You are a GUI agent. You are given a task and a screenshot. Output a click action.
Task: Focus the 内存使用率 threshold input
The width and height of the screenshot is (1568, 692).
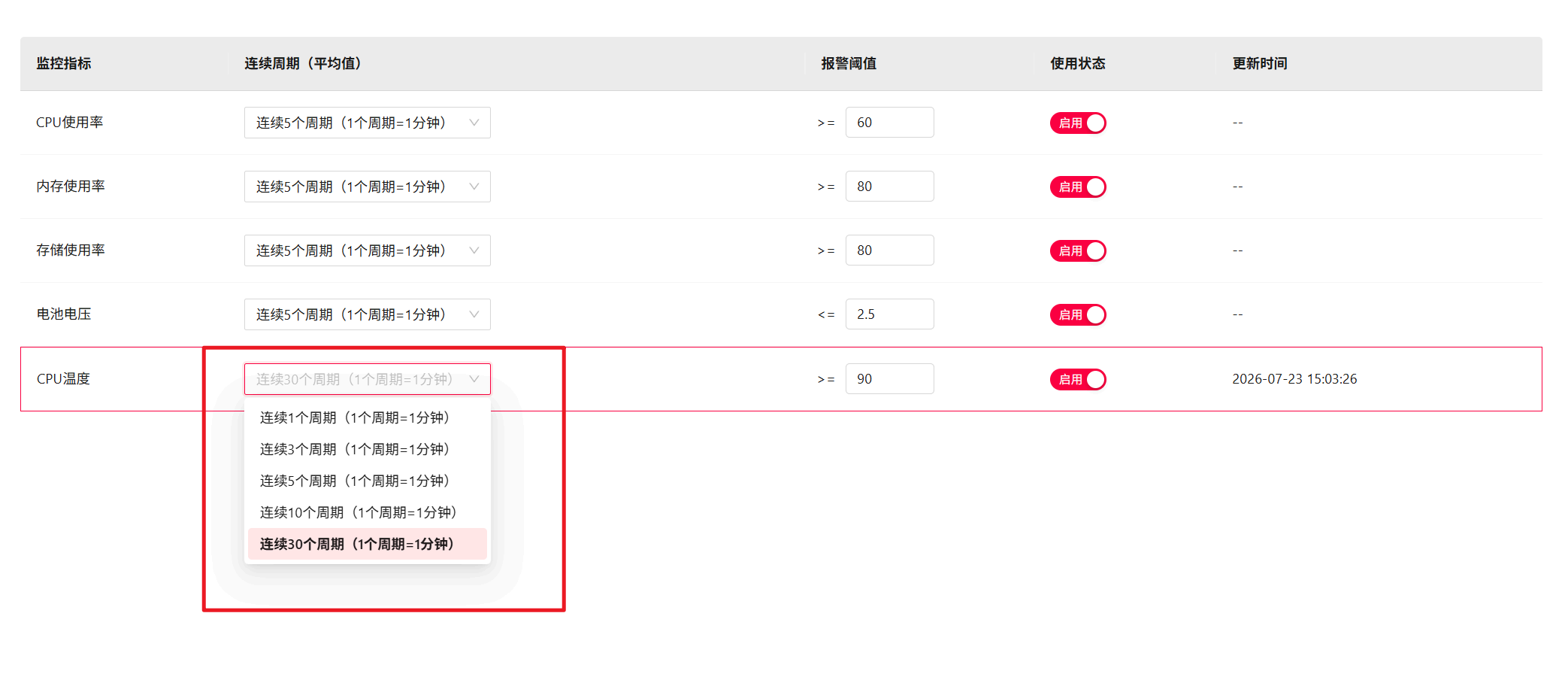click(889, 187)
